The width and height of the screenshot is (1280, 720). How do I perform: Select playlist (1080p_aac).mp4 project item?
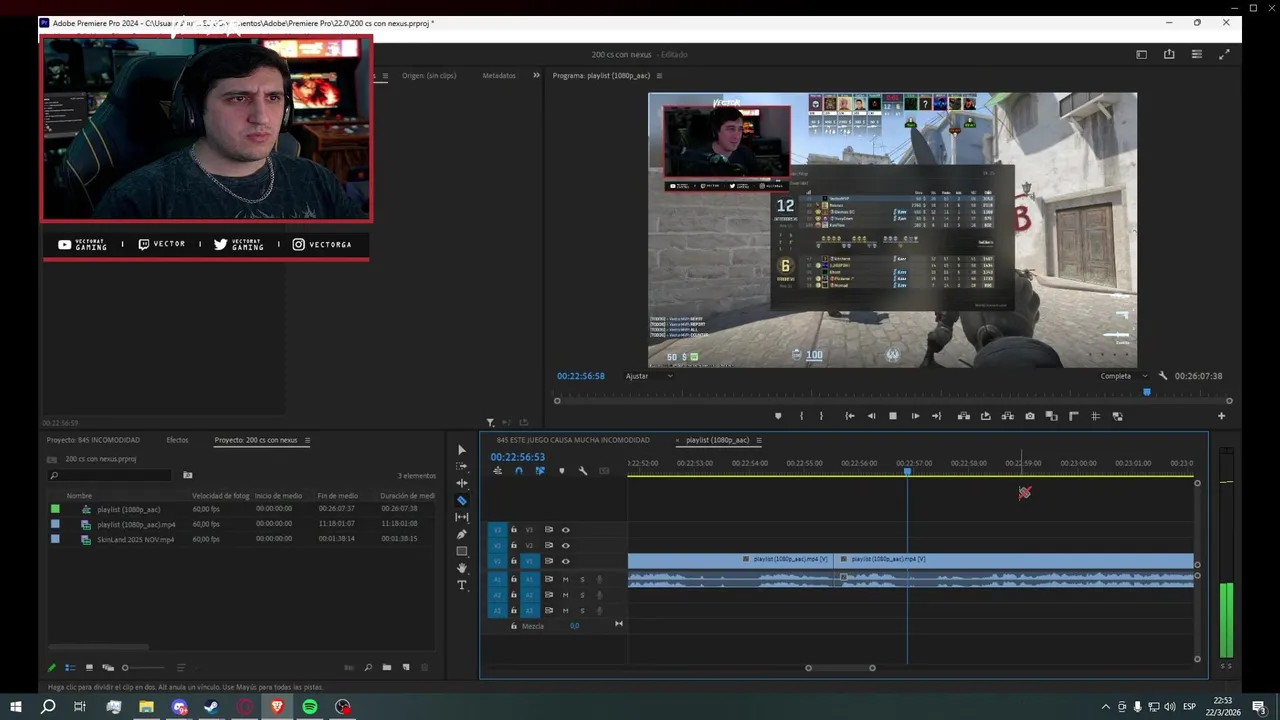(136, 524)
